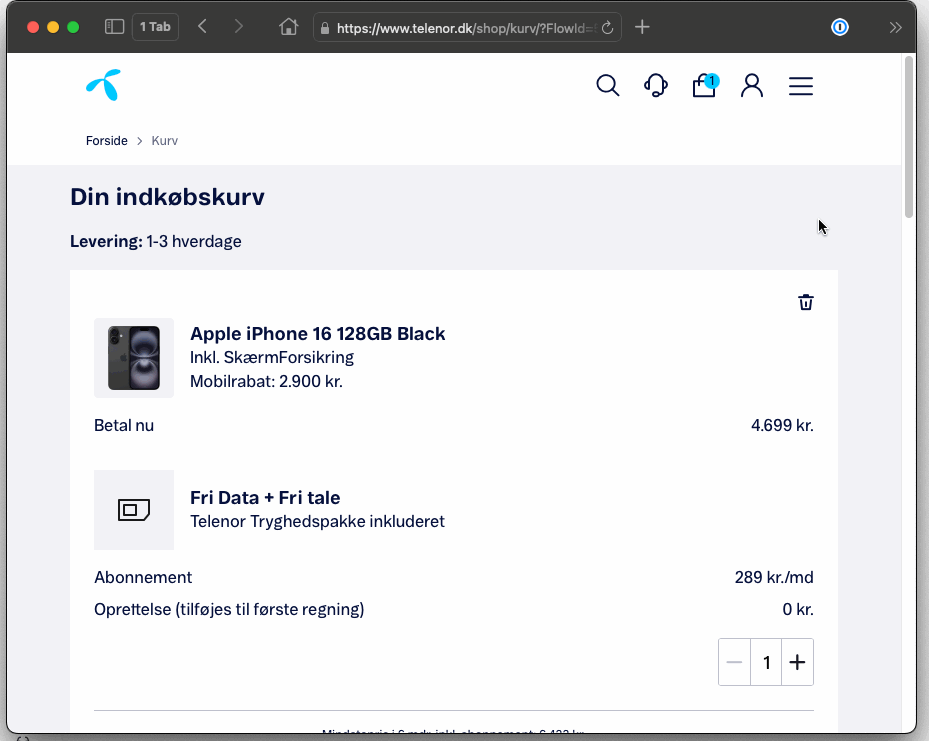Open the search magnifier icon
Image resolution: width=929 pixels, height=741 pixels.
coord(607,86)
